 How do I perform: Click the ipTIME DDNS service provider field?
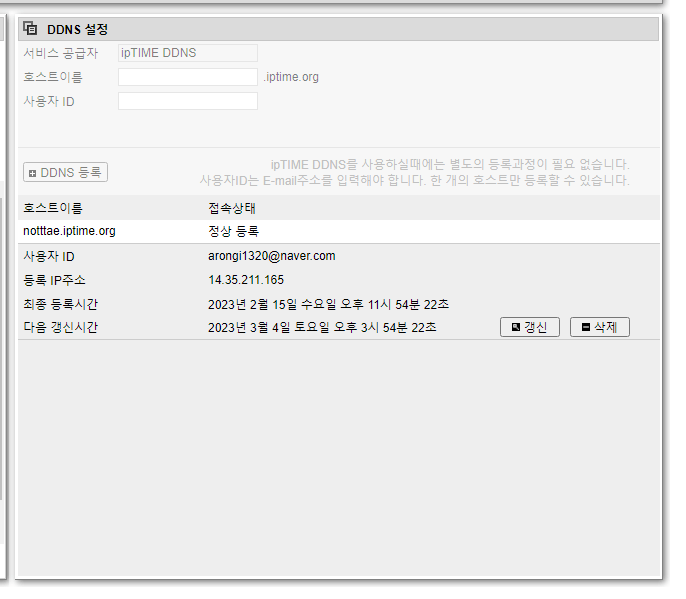click(x=188, y=53)
